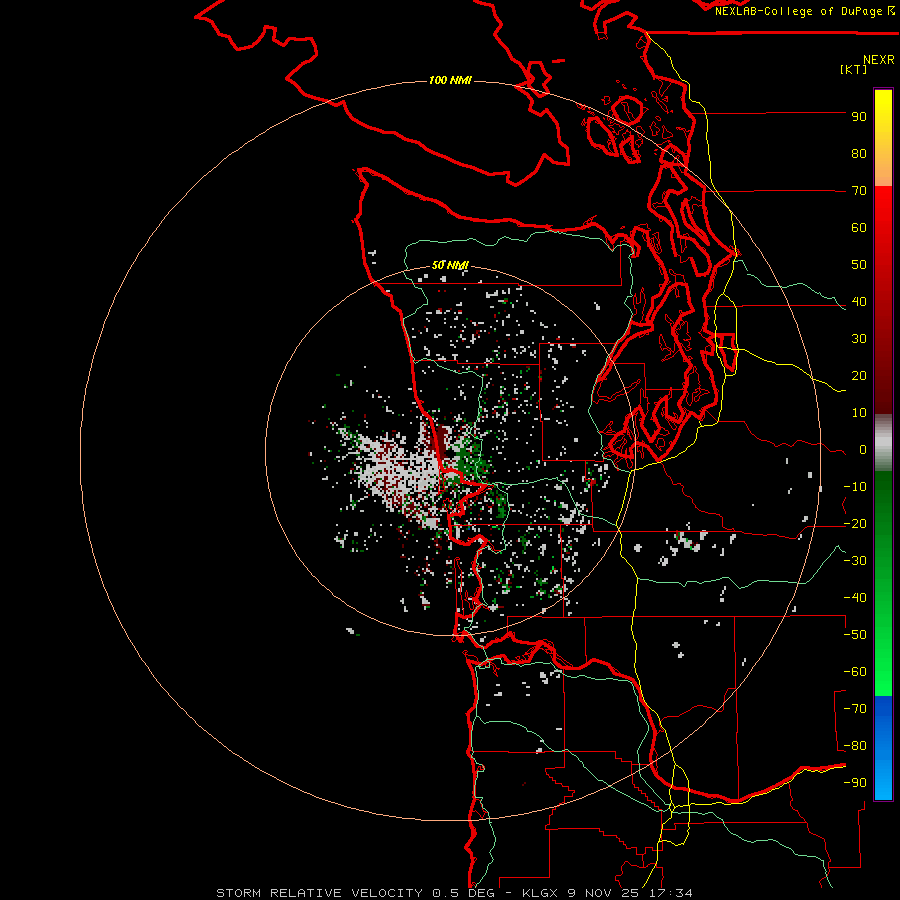Click the -10 value on the velocity scale
Image resolution: width=900 pixels, height=900 pixels.
click(x=855, y=487)
